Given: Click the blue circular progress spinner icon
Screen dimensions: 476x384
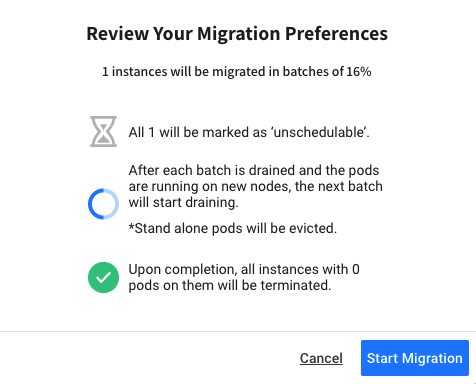Looking at the screenshot, I should tap(103, 204).
